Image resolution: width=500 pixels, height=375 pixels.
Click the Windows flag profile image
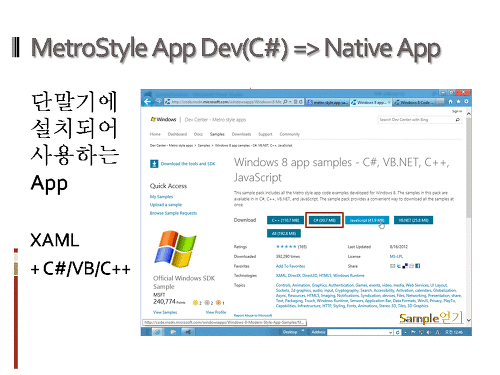coord(175,249)
